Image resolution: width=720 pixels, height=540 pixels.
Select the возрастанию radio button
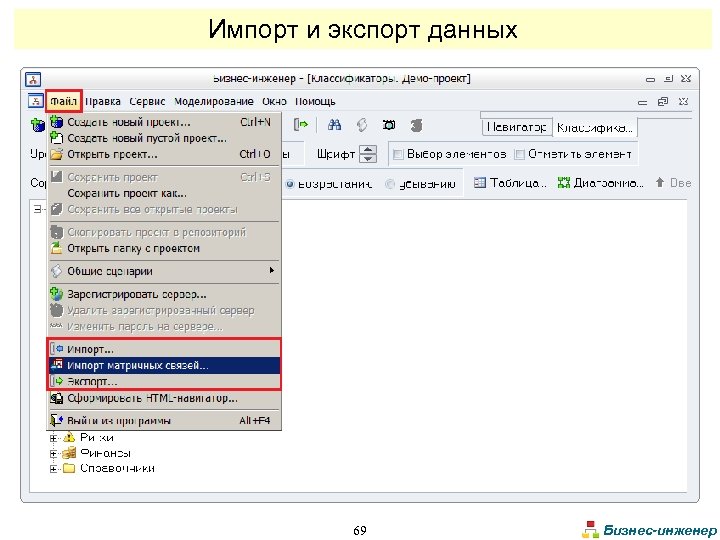[x=290, y=184]
